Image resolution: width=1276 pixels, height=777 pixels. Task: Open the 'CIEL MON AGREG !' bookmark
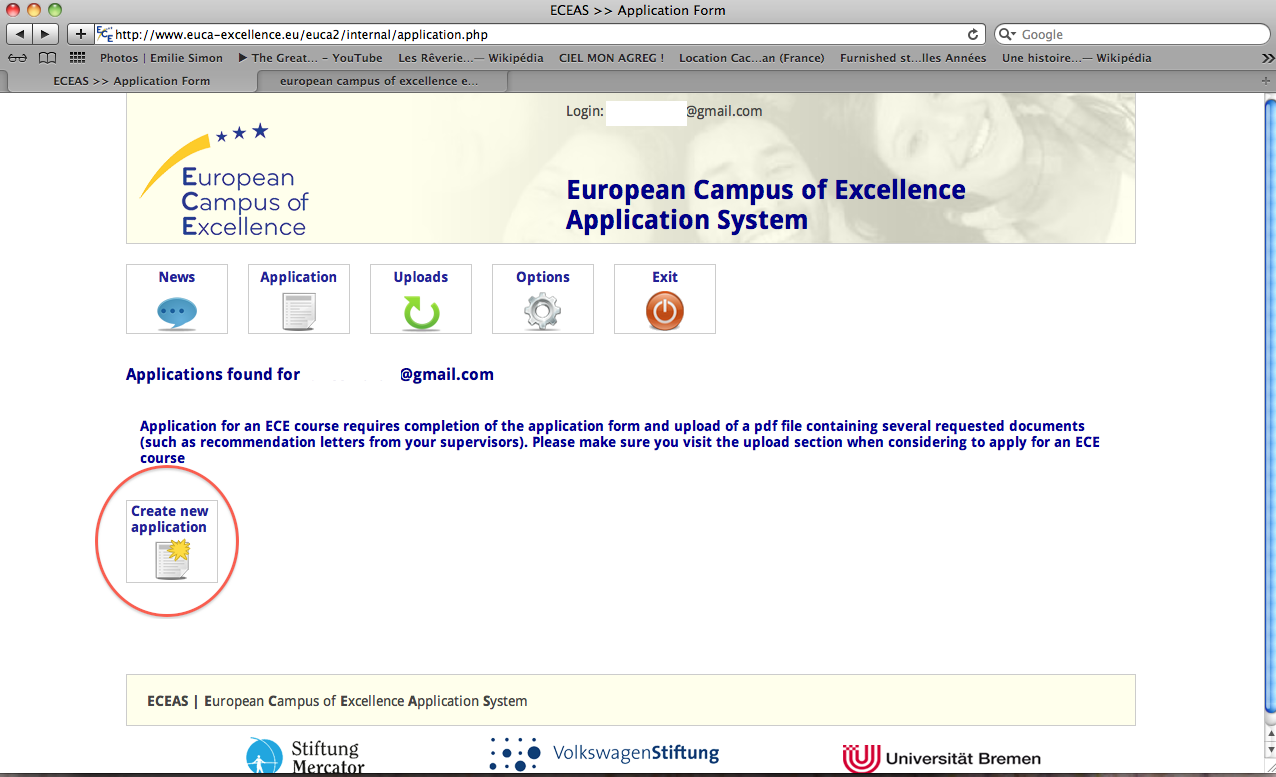[611, 58]
